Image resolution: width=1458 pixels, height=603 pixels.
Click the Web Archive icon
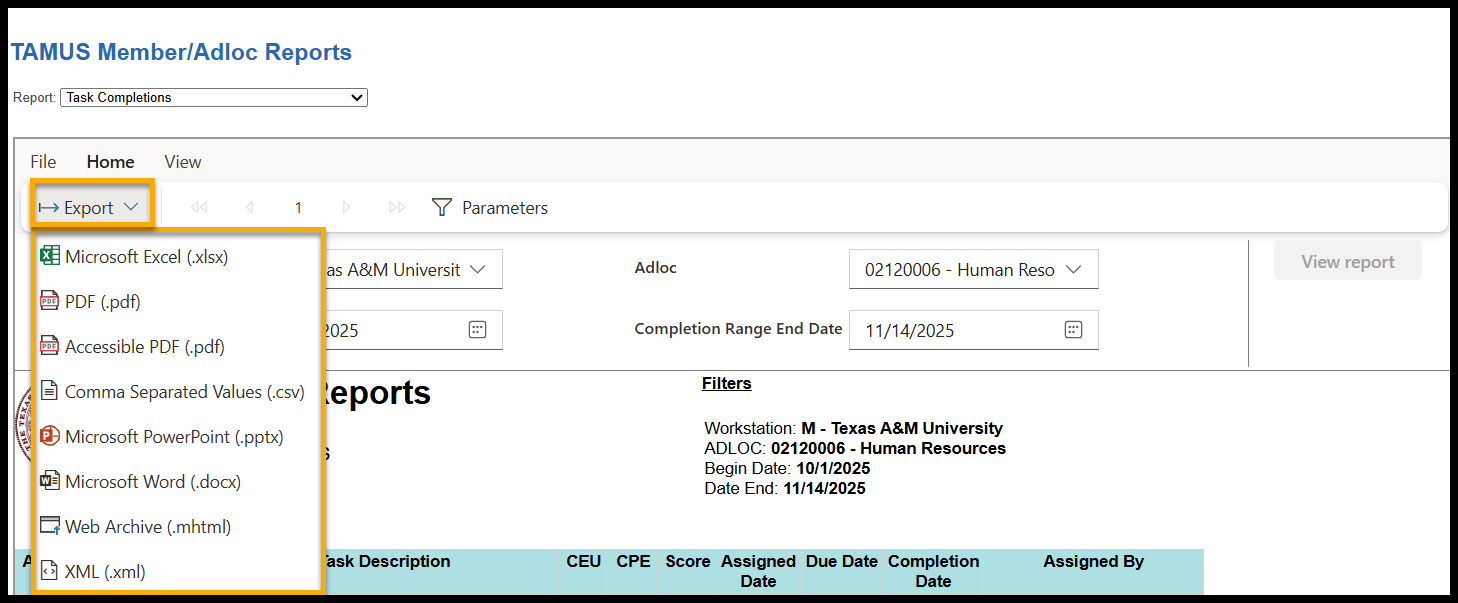coord(49,527)
